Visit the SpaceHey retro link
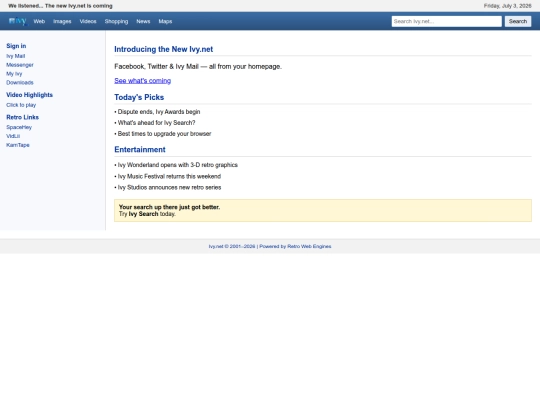 tap(19, 127)
